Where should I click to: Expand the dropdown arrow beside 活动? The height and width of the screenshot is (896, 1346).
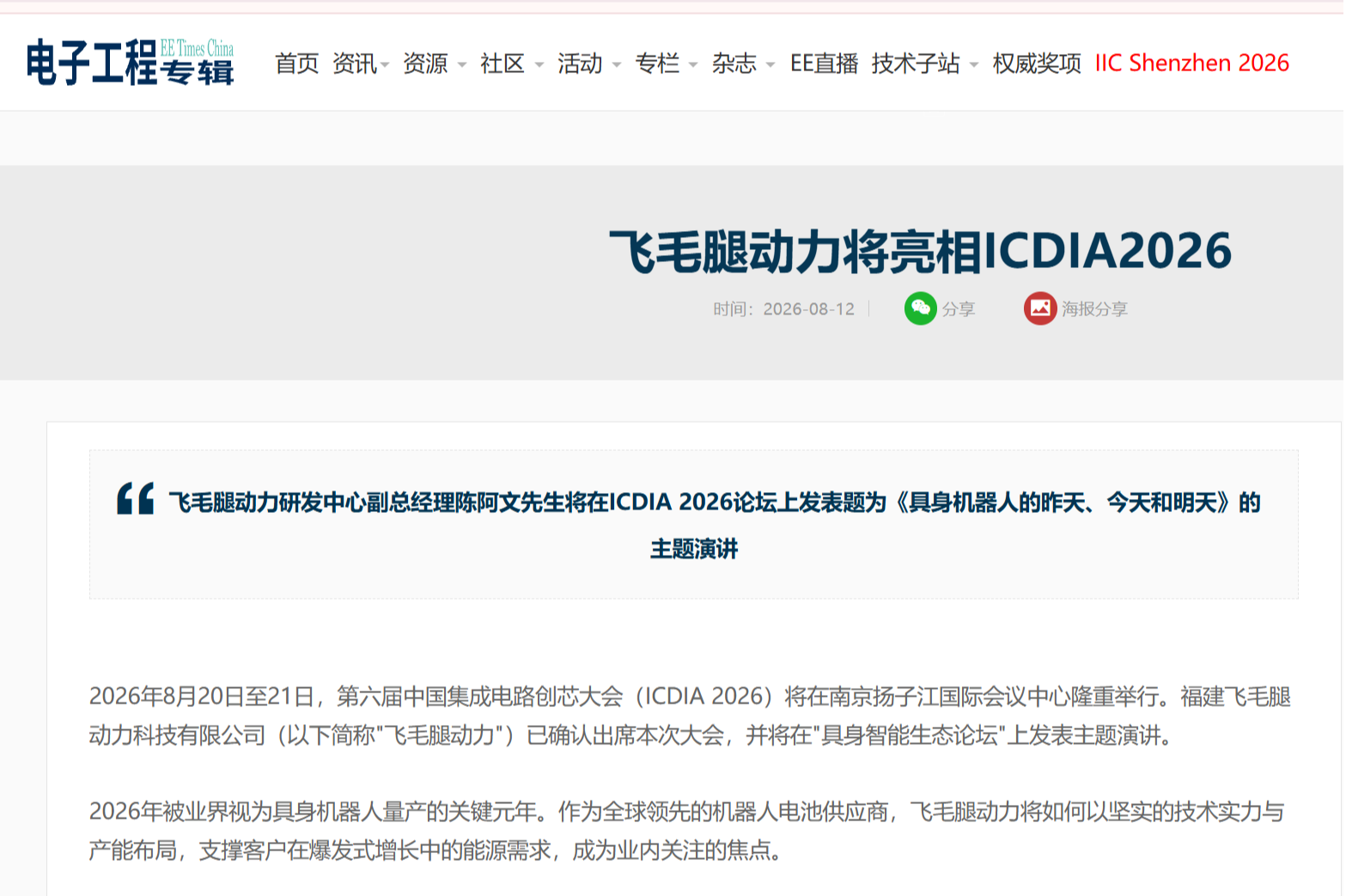coord(617,64)
